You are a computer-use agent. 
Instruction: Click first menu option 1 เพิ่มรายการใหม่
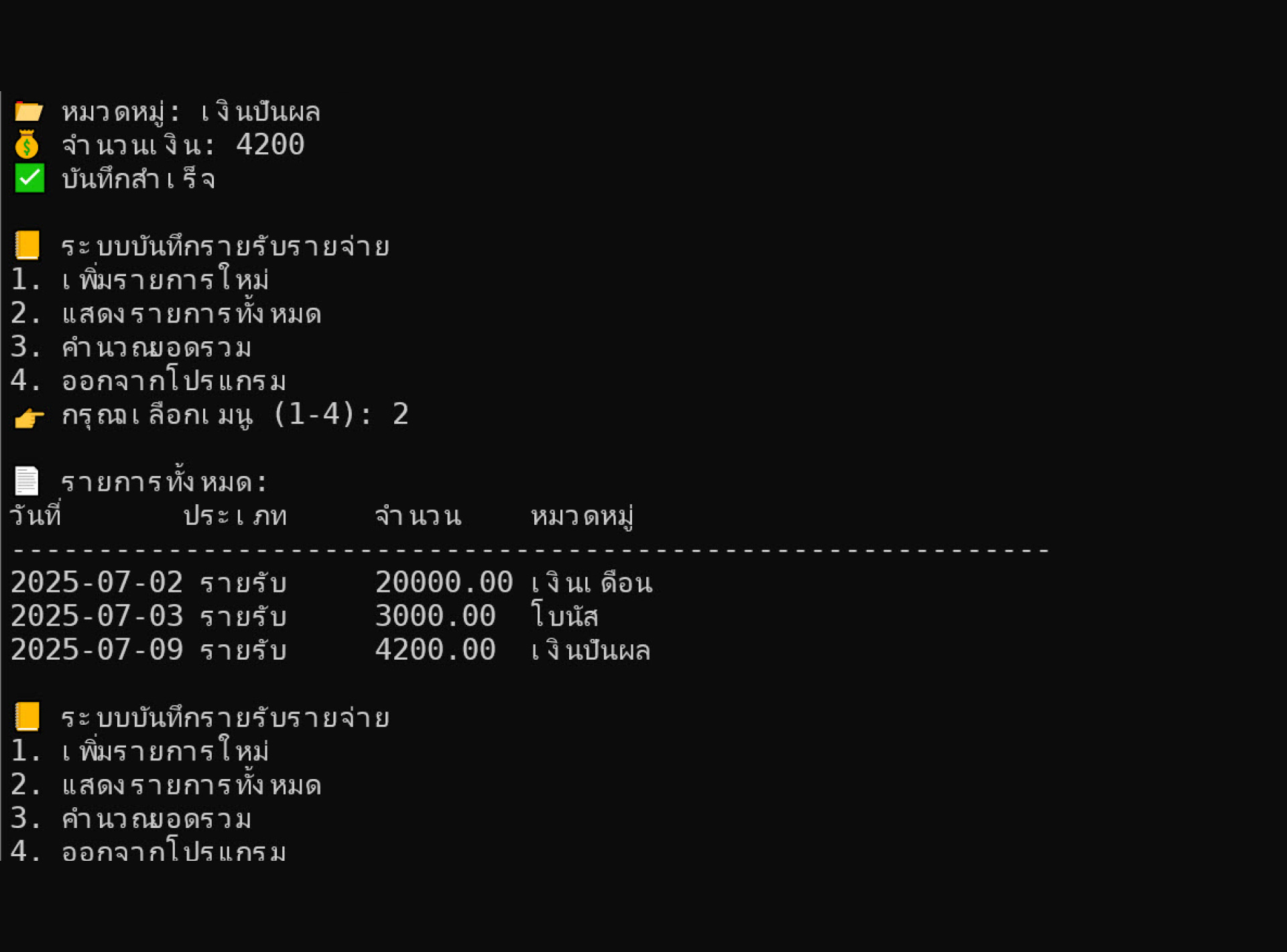click(140, 279)
